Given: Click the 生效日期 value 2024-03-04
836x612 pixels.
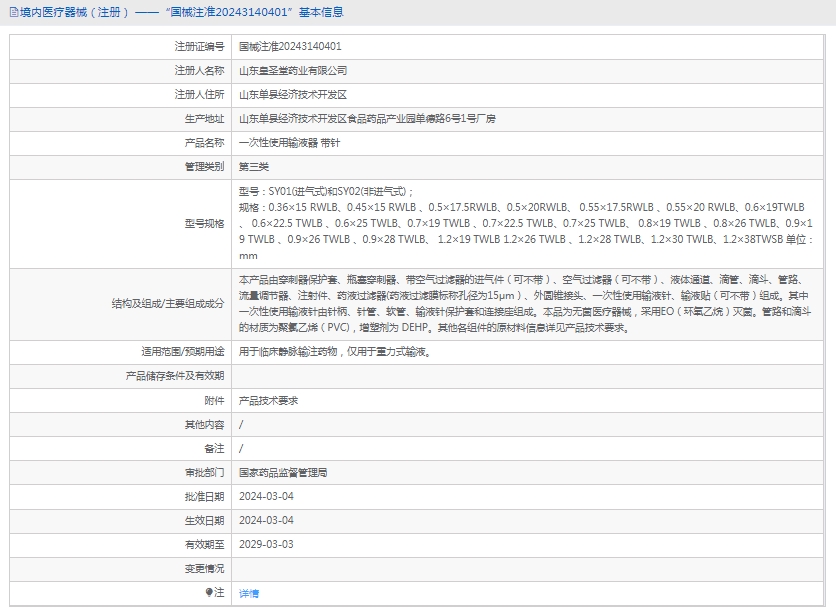Looking at the screenshot, I should [266, 520].
